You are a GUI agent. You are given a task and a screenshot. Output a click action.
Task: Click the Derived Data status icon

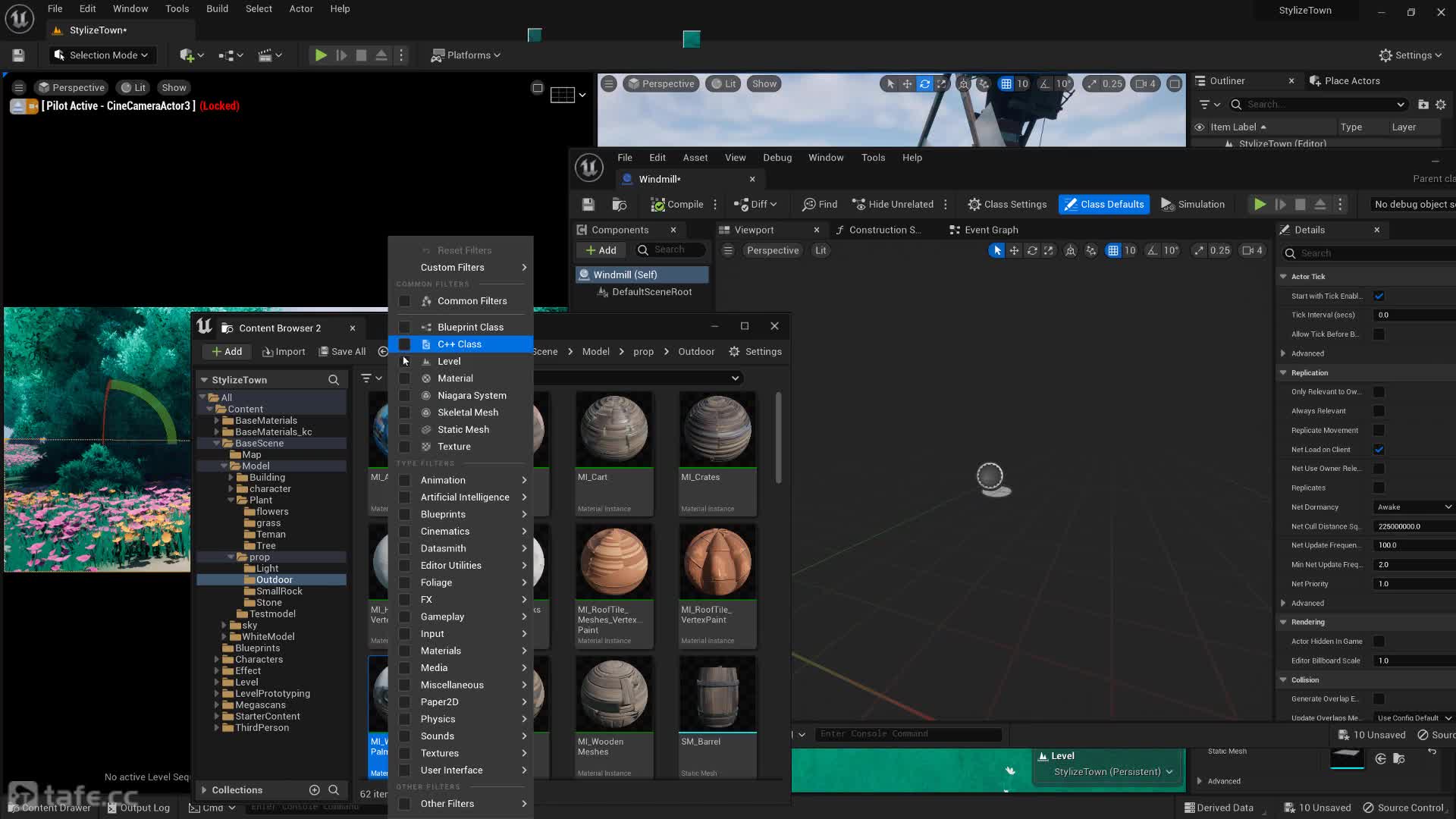1190,808
